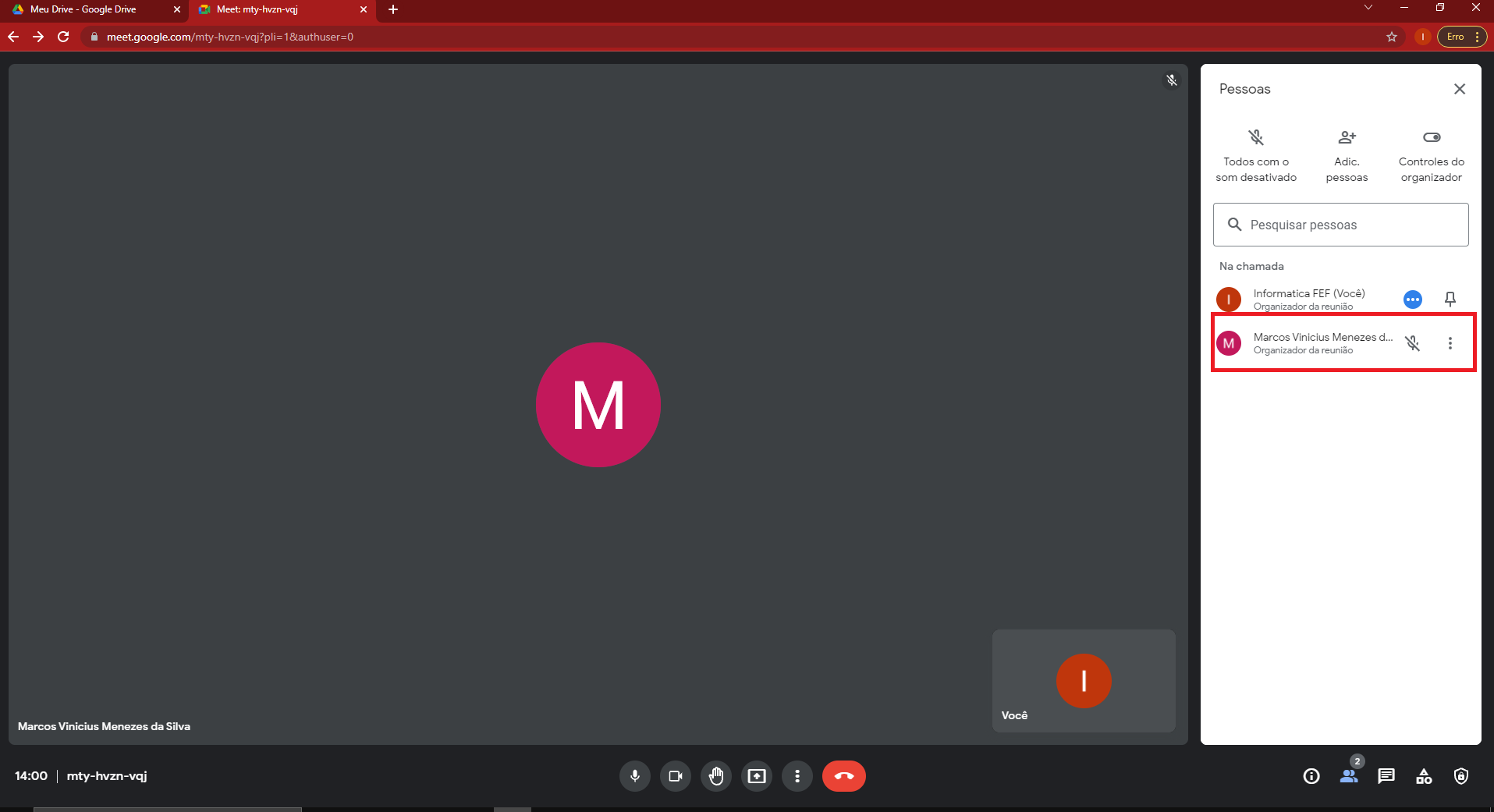
Task: Open host controls shield icon
Action: click(x=1461, y=776)
